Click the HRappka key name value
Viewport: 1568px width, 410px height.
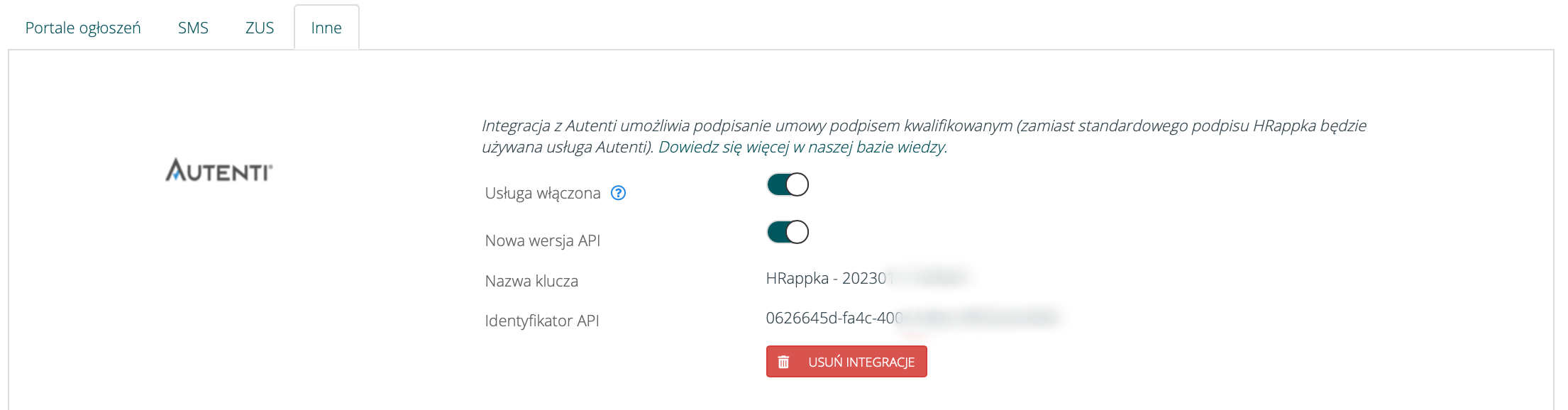[x=826, y=278]
